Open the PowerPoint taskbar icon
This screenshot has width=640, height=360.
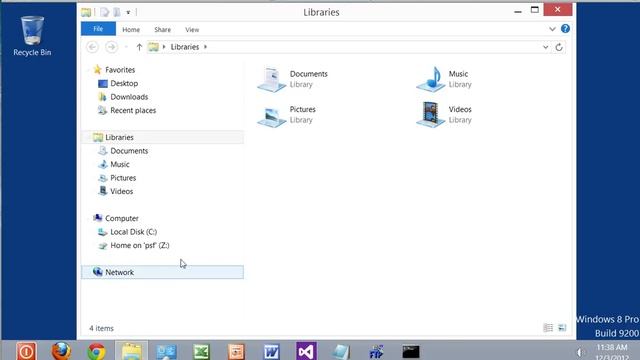click(236, 351)
